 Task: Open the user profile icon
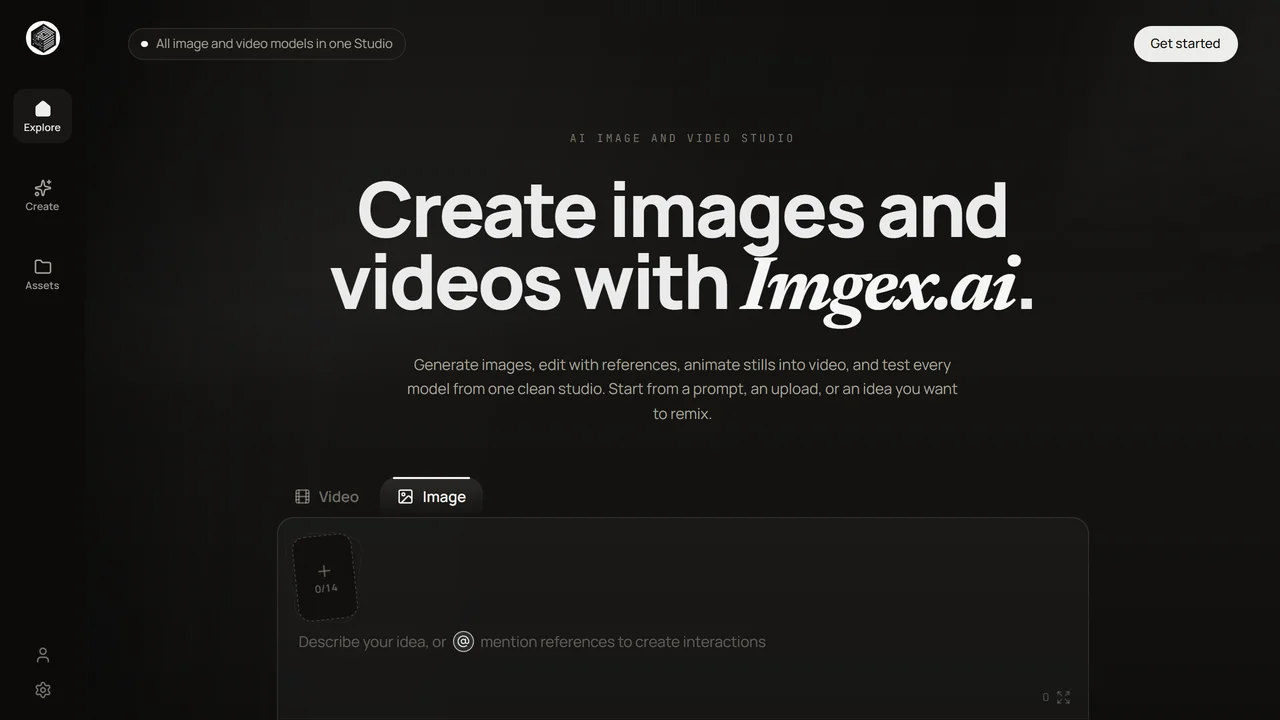tap(43, 655)
